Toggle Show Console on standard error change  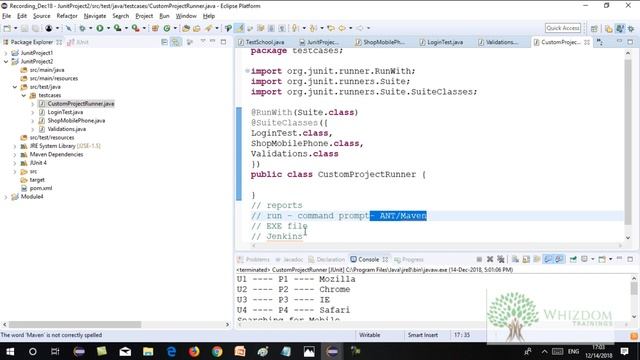point(559,260)
